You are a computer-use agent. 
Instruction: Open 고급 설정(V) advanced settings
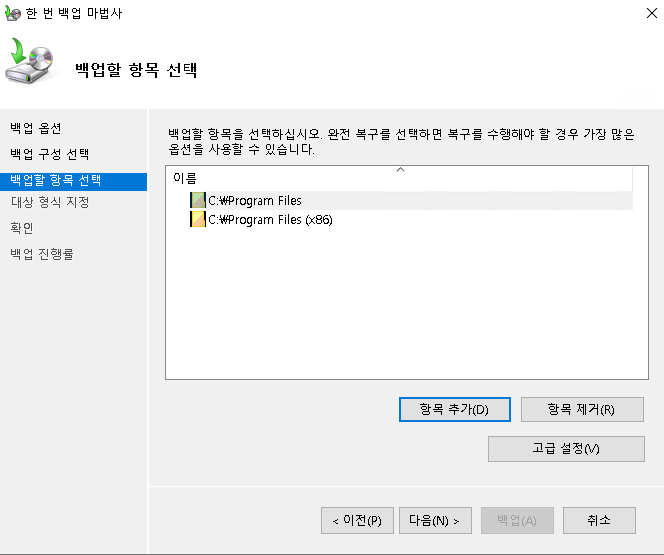(x=566, y=448)
